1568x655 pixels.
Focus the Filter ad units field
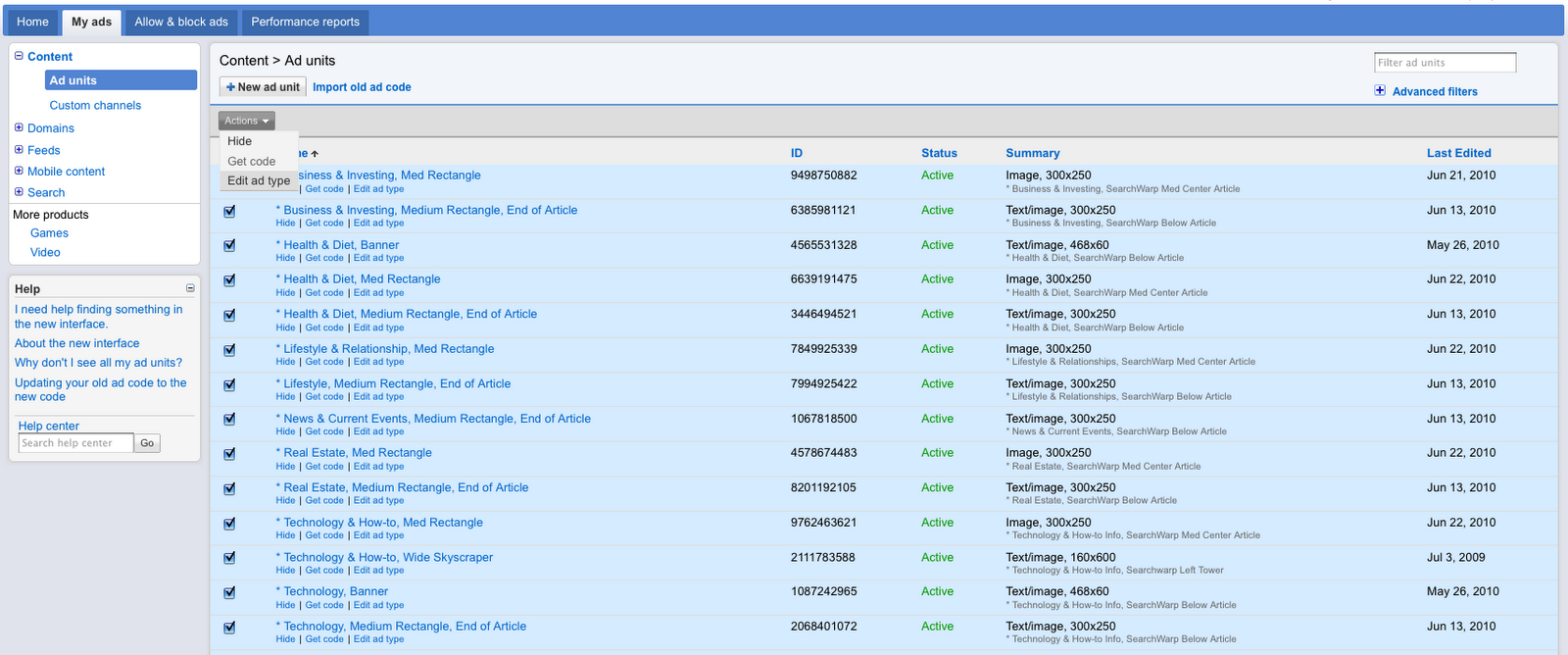(1445, 63)
